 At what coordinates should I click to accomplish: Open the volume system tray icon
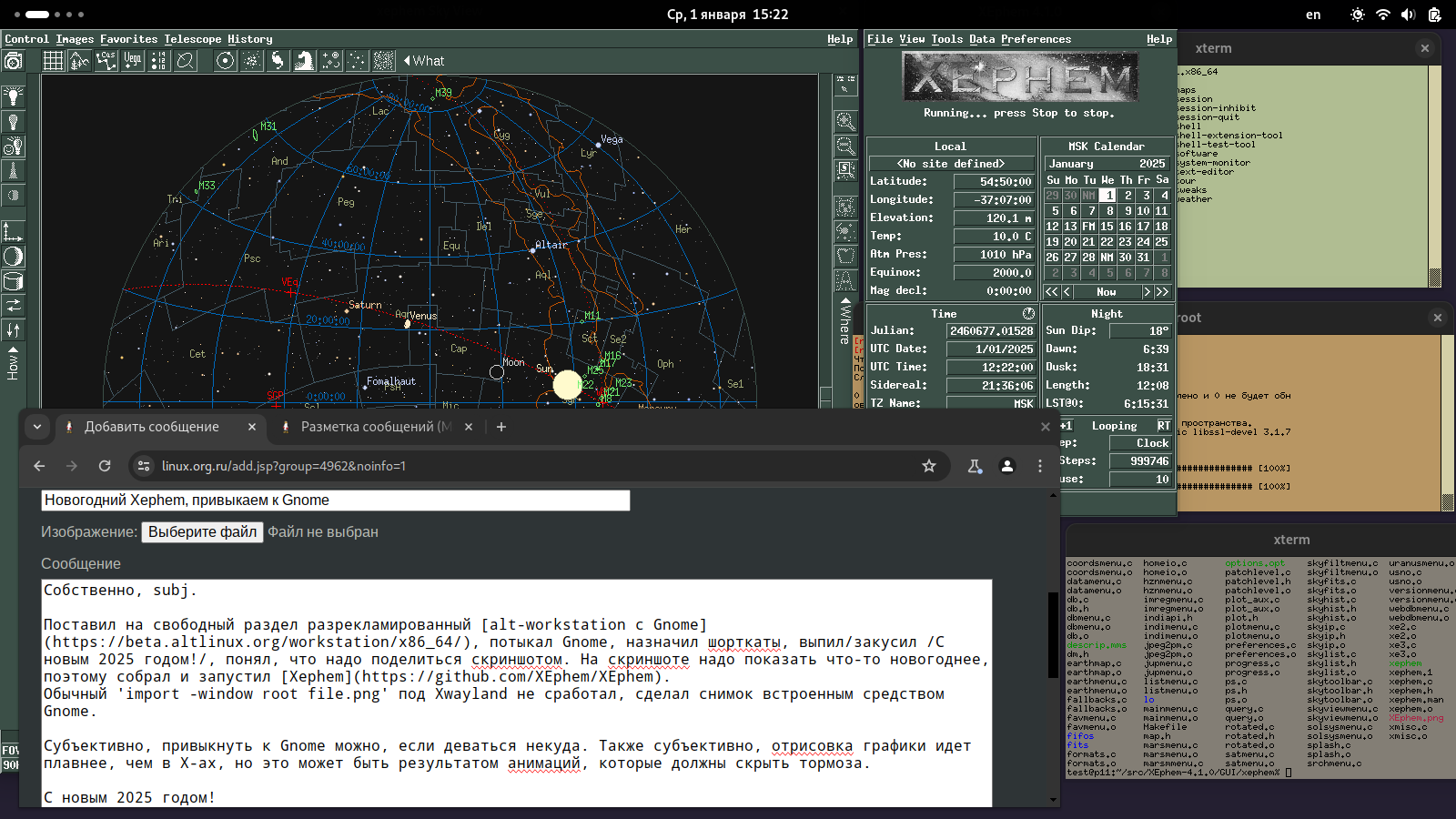point(1408,15)
